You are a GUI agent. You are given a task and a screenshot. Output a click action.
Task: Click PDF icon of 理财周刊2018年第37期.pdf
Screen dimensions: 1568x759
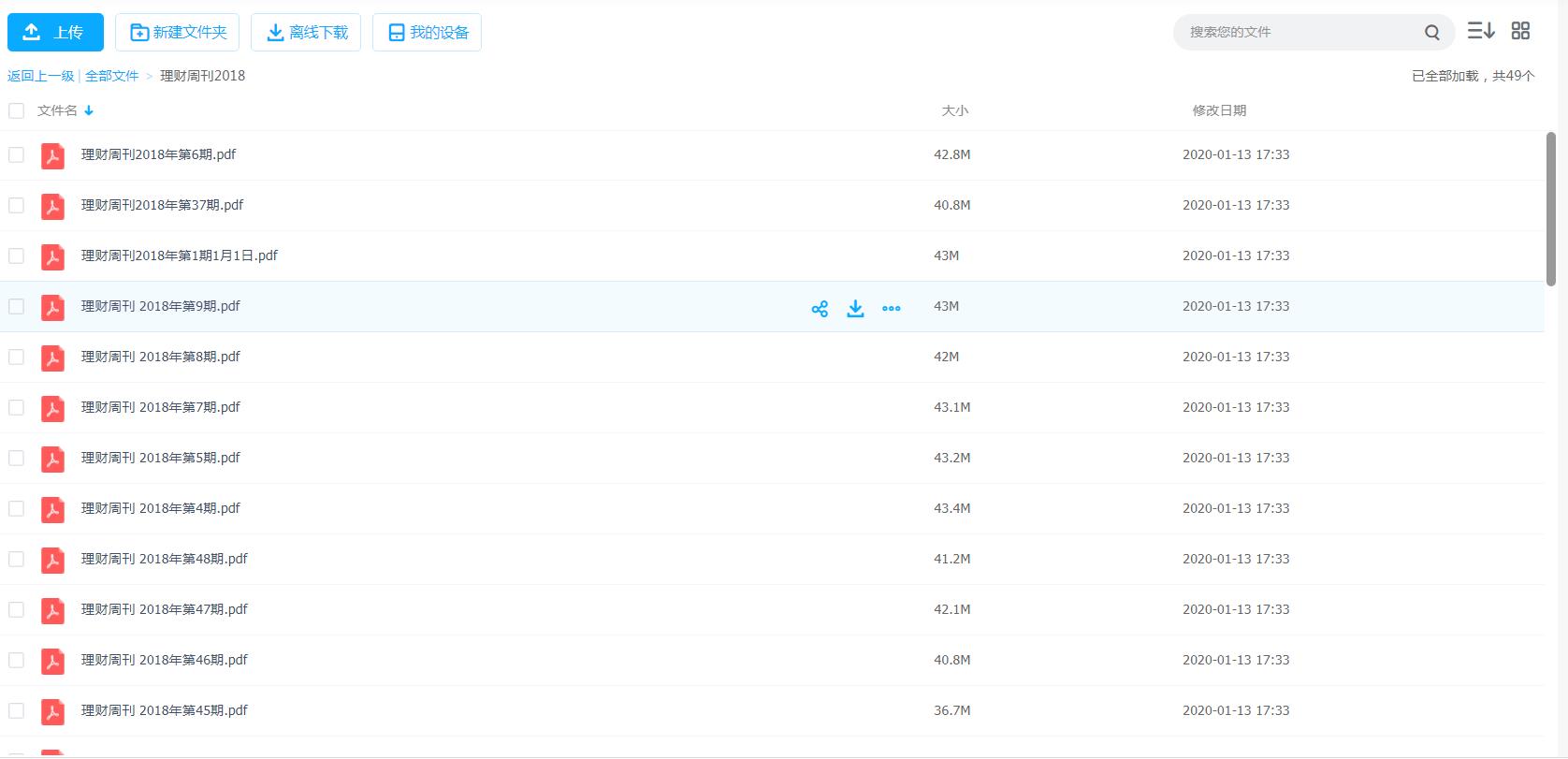pyautogui.click(x=53, y=206)
